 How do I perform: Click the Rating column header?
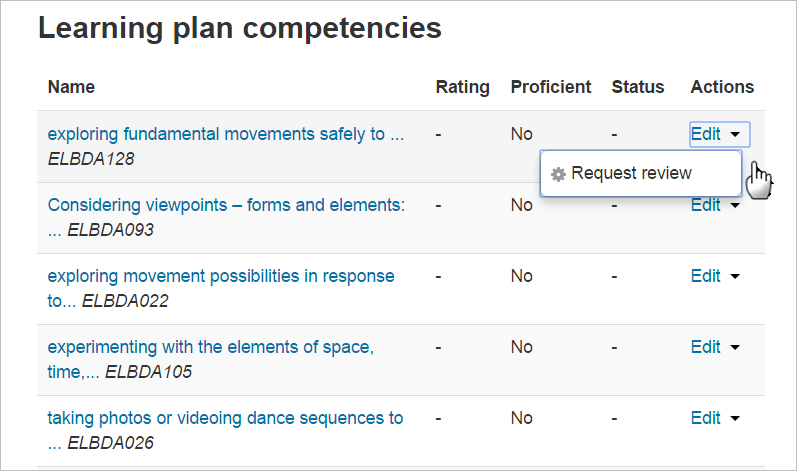click(463, 87)
